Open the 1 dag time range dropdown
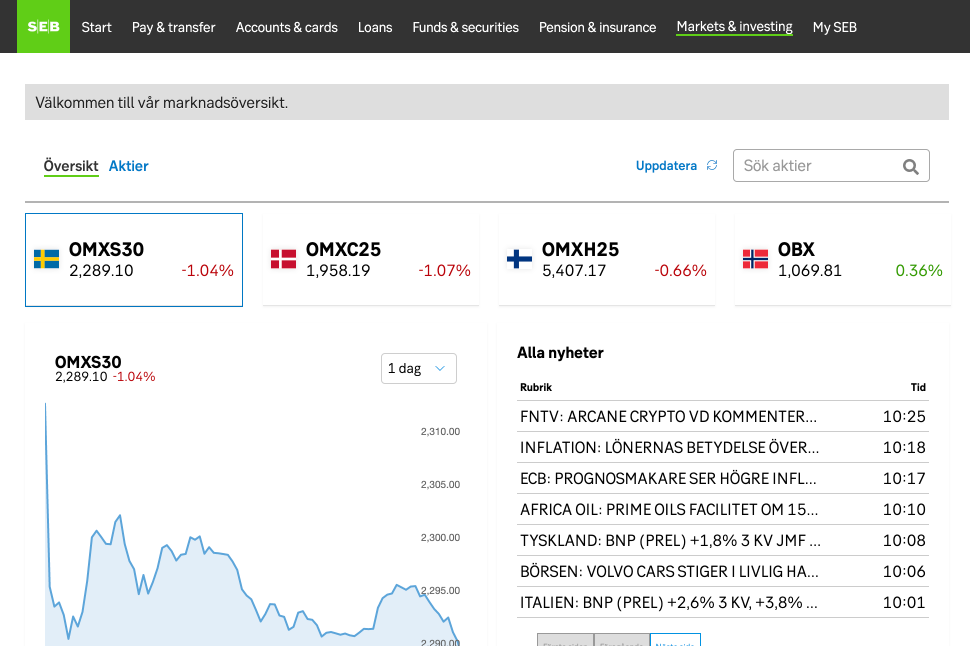 click(418, 368)
